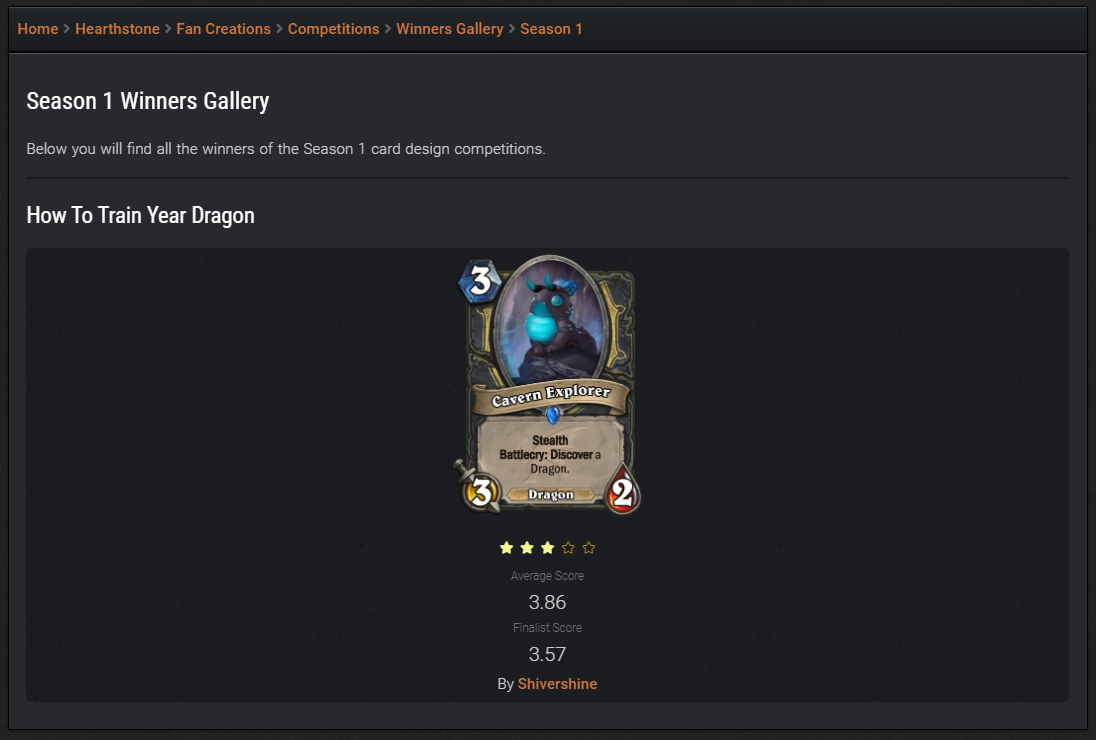Viewport: 1096px width, 740px height.
Task: Open Winners Gallery breadcrumb link
Action: point(449,29)
